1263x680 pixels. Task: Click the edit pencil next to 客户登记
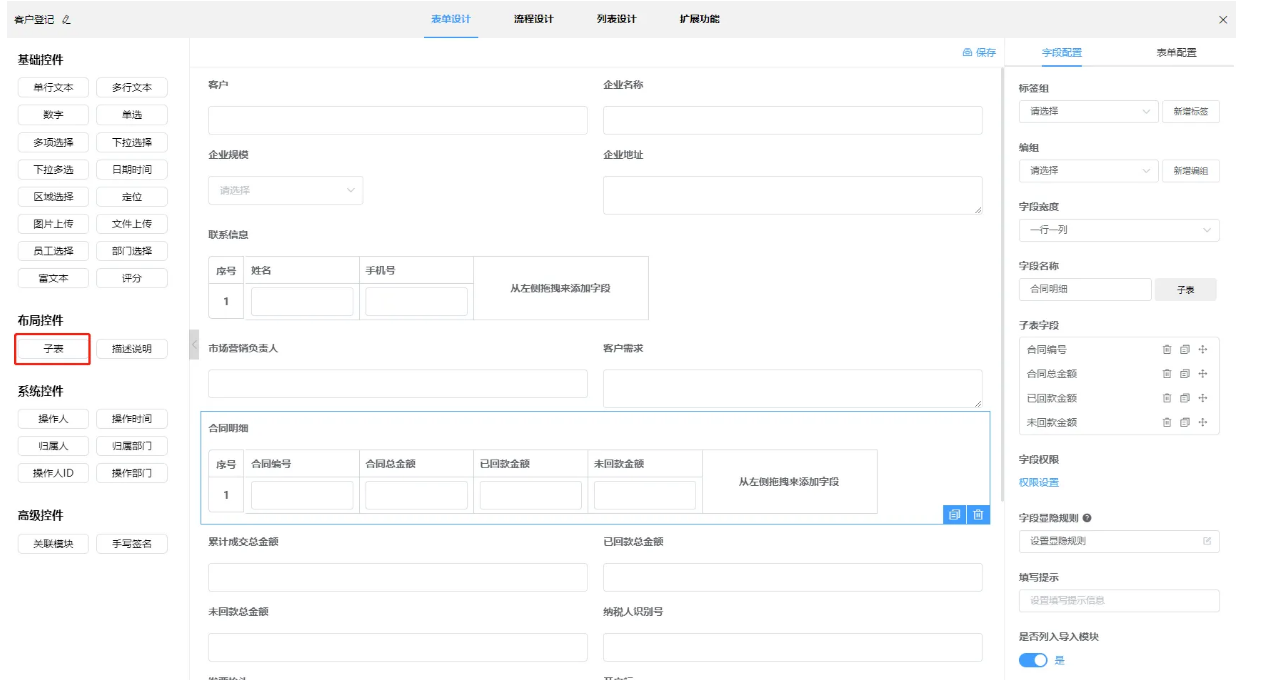point(67,20)
